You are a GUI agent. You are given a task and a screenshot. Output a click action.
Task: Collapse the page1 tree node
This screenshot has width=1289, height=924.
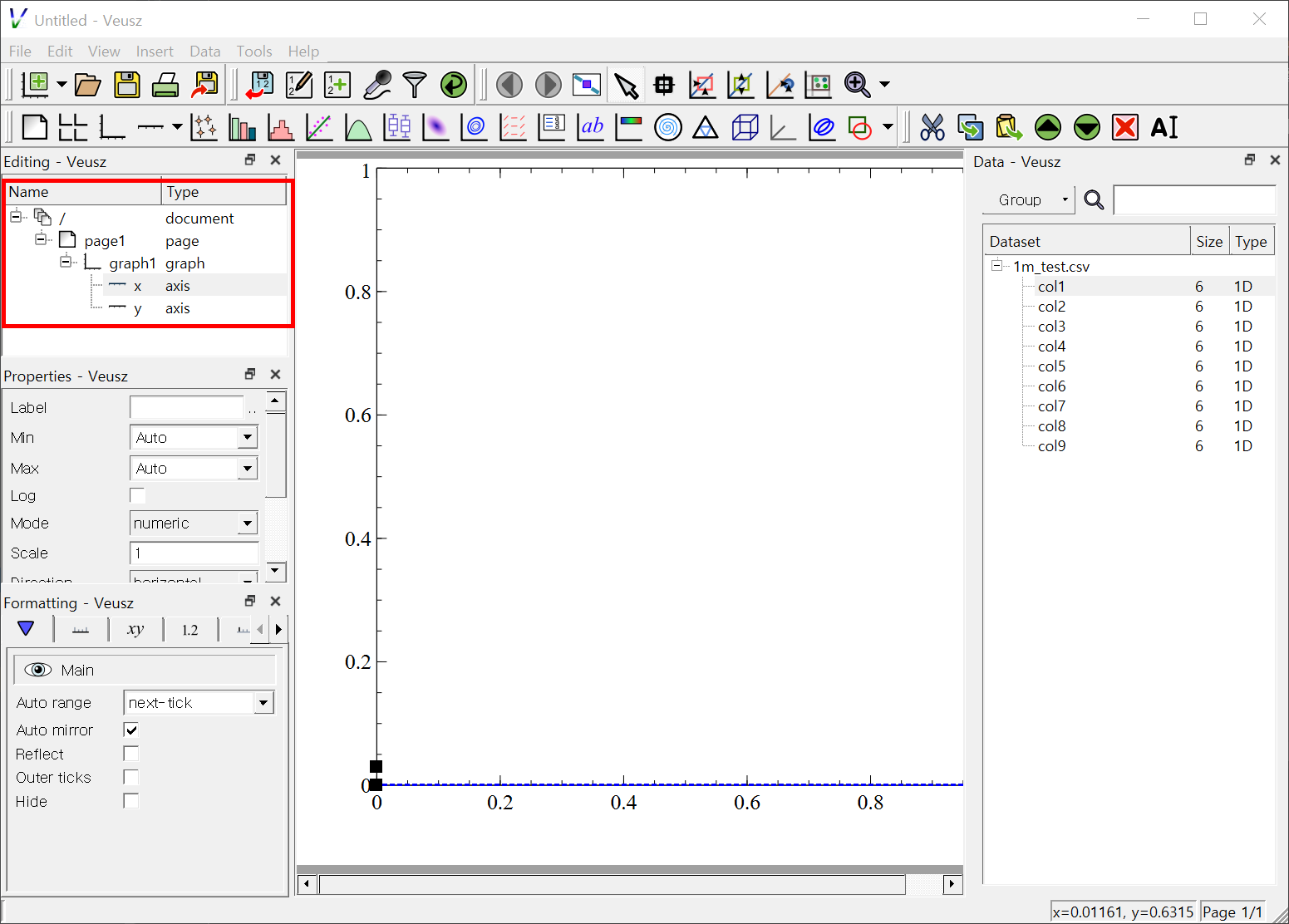point(41,239)
